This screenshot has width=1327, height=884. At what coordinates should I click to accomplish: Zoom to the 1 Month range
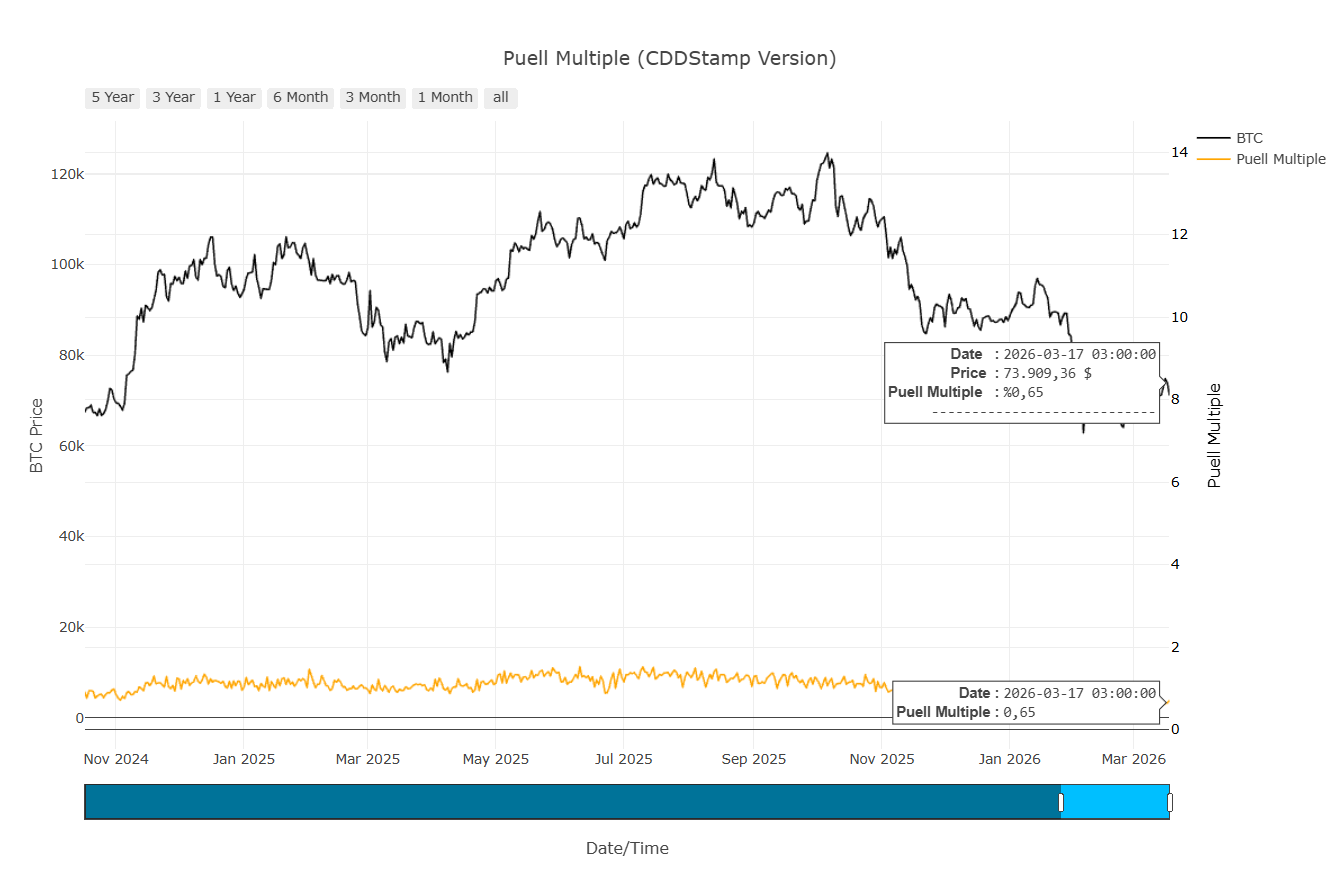point(445,97)
